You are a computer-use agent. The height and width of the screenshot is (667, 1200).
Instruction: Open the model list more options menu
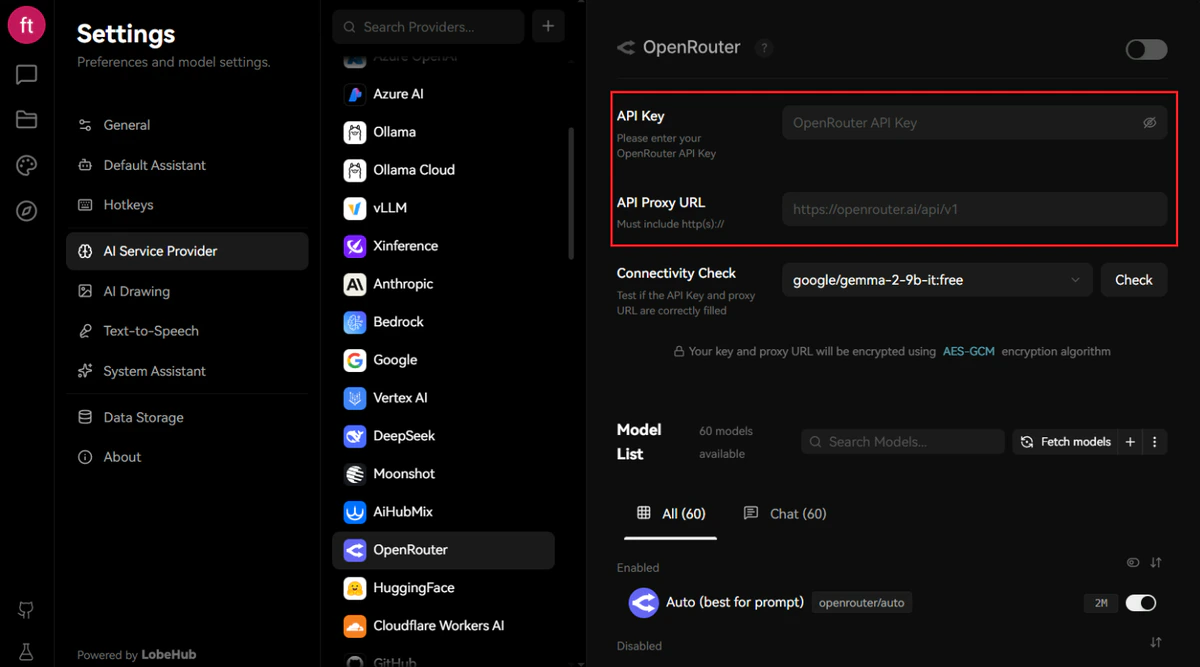click(x=1155, y=442)
